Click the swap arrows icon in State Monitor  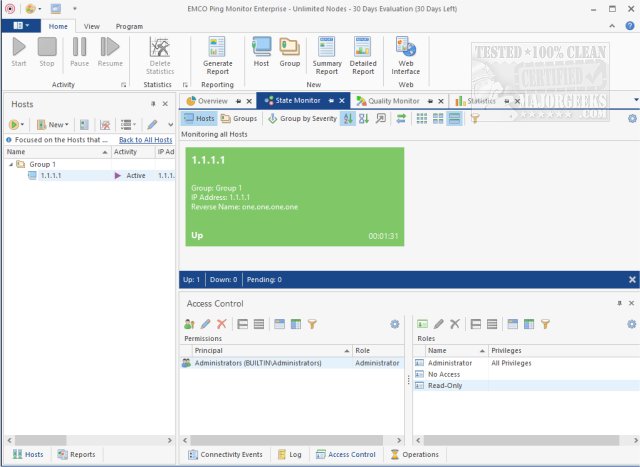pyautogui.click(x=401, y=118)
